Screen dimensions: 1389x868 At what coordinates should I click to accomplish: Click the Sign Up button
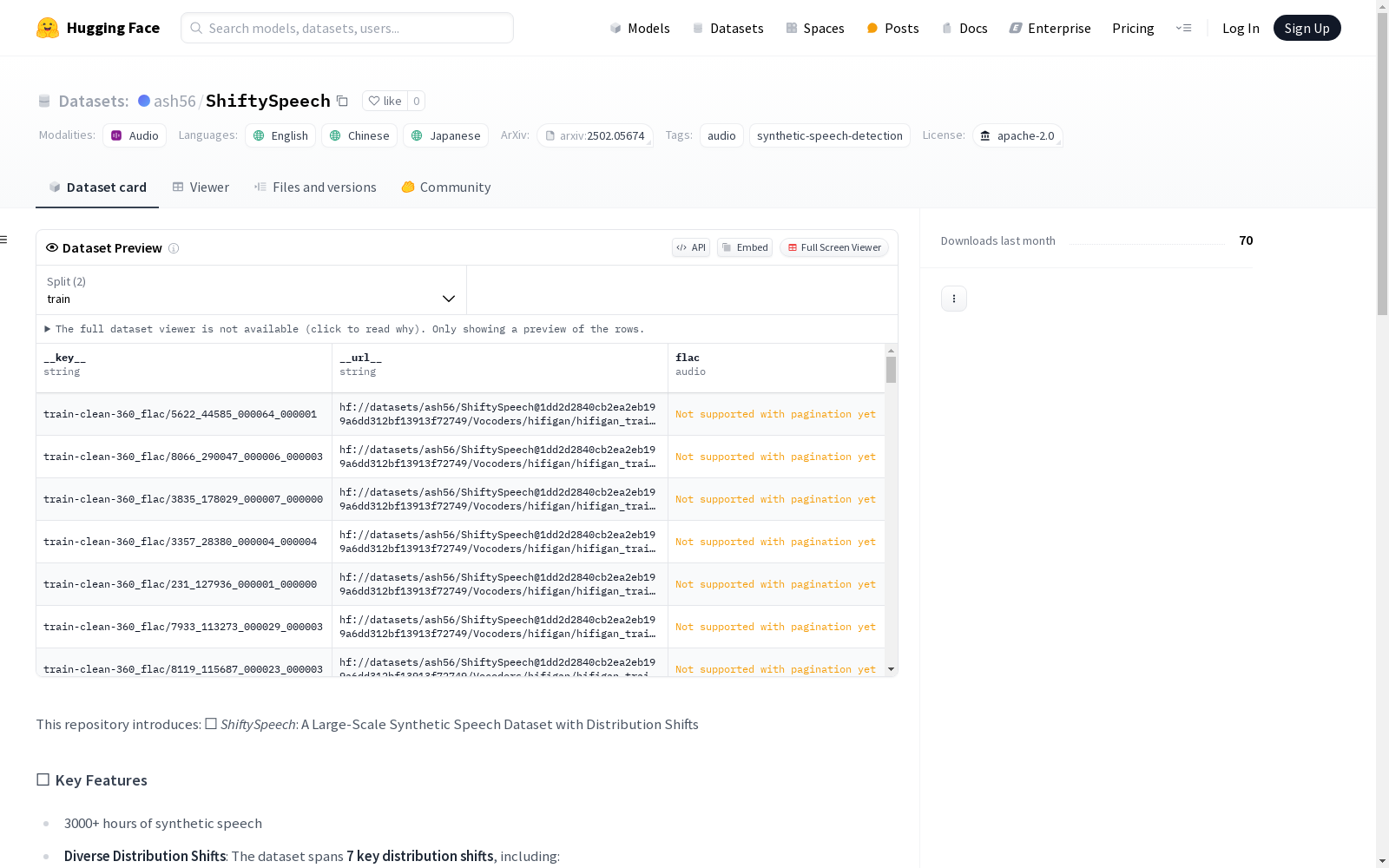click(1307, 28)
